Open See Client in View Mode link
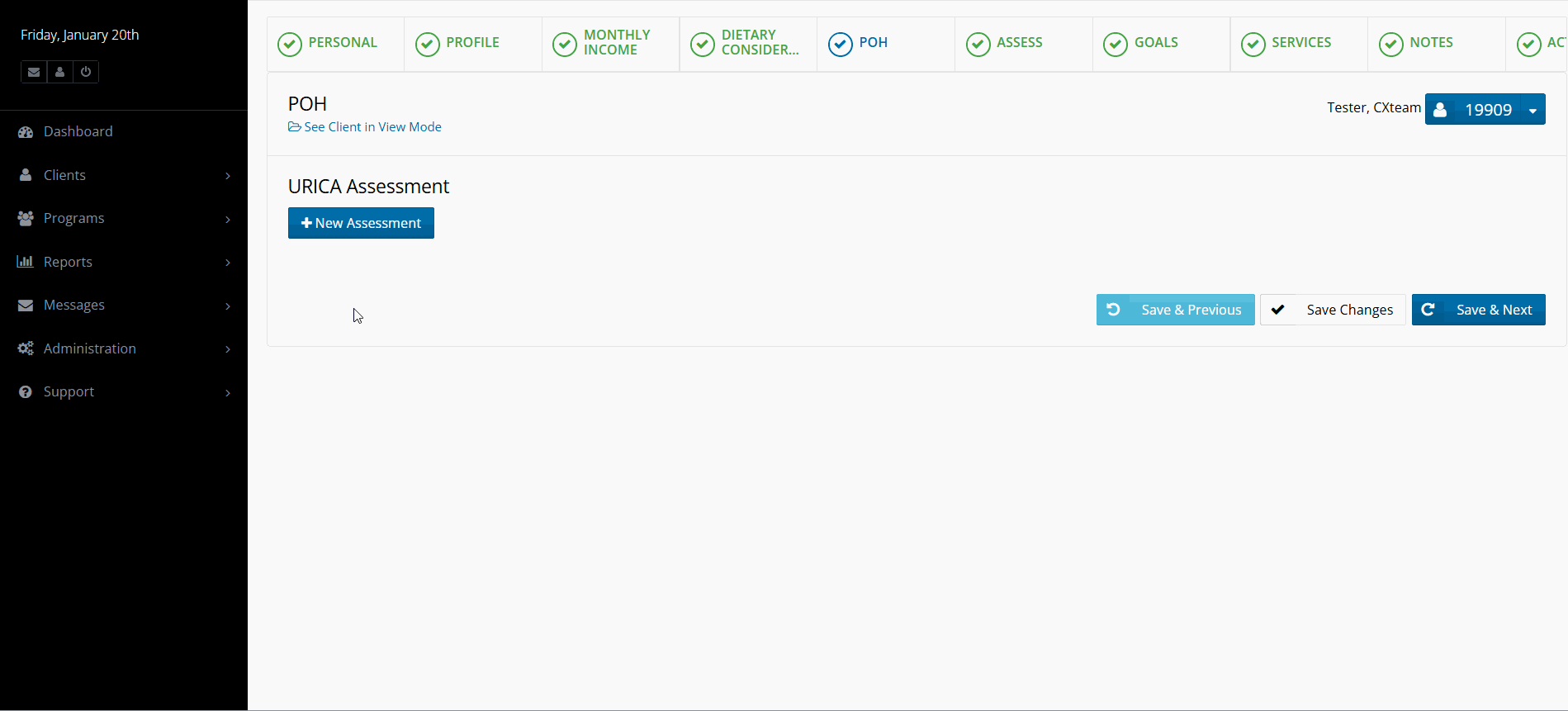1568x711 pixels. pyautogui.click(x=372, y=127)
